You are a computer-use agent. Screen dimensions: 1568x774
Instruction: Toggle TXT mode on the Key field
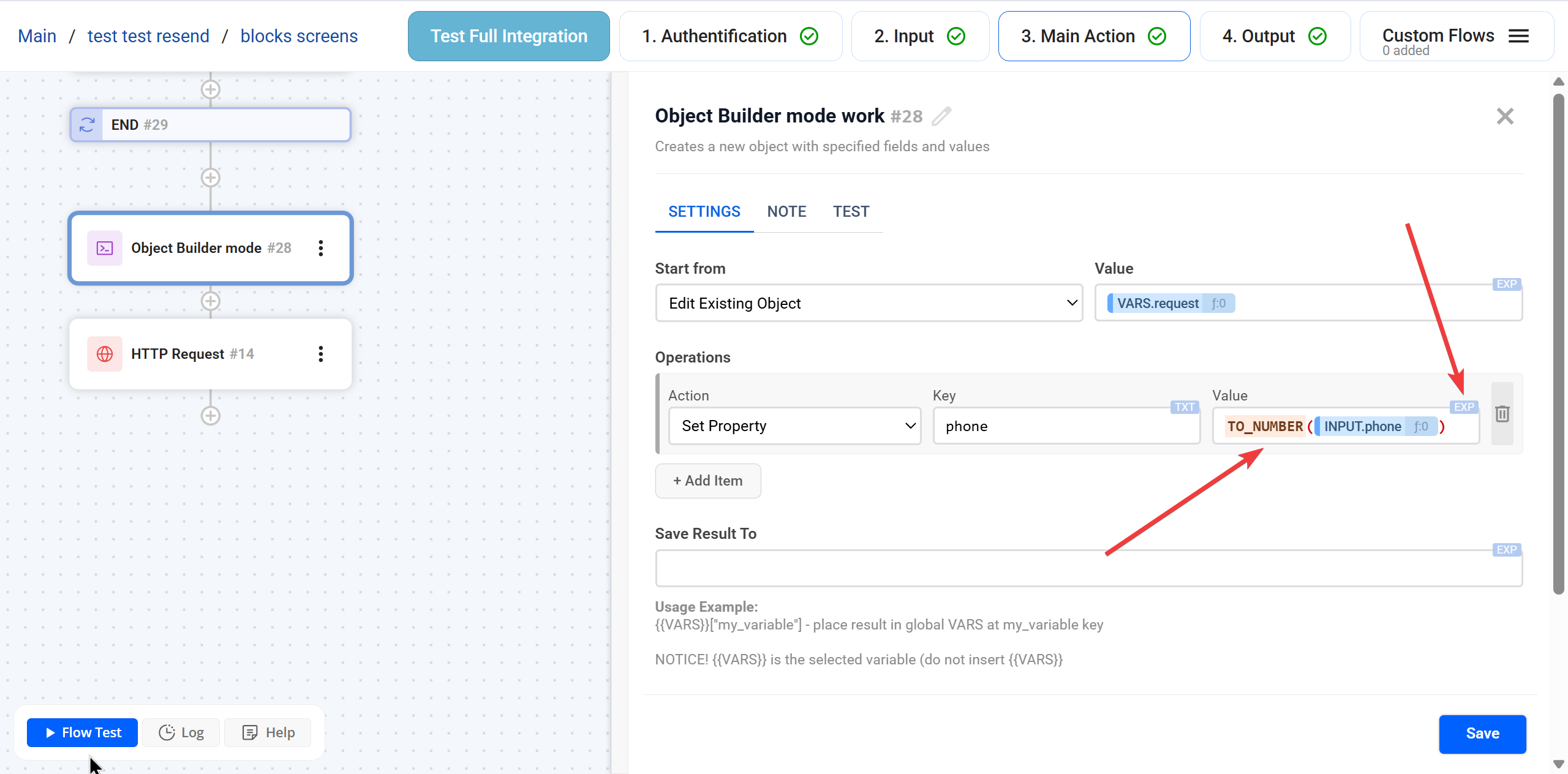coord(1184,407)
